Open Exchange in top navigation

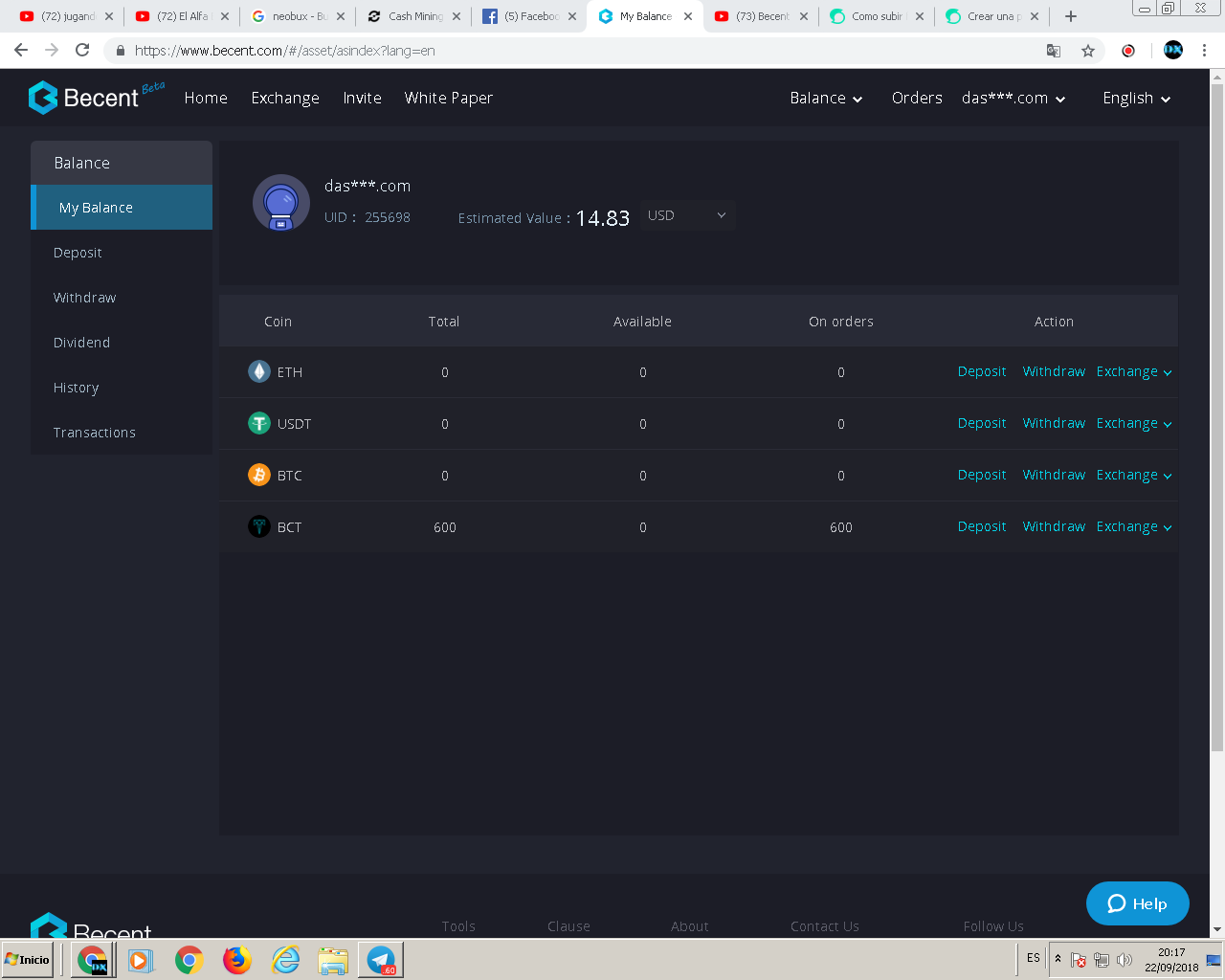coord(285,98)
